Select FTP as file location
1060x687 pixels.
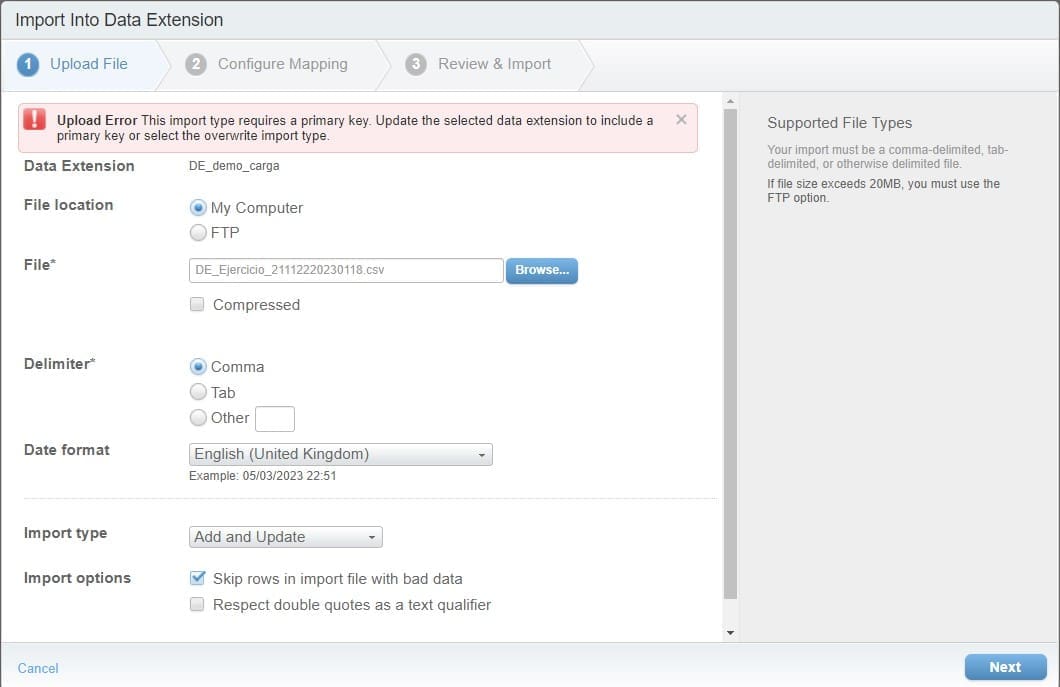(x=198, y=233)
